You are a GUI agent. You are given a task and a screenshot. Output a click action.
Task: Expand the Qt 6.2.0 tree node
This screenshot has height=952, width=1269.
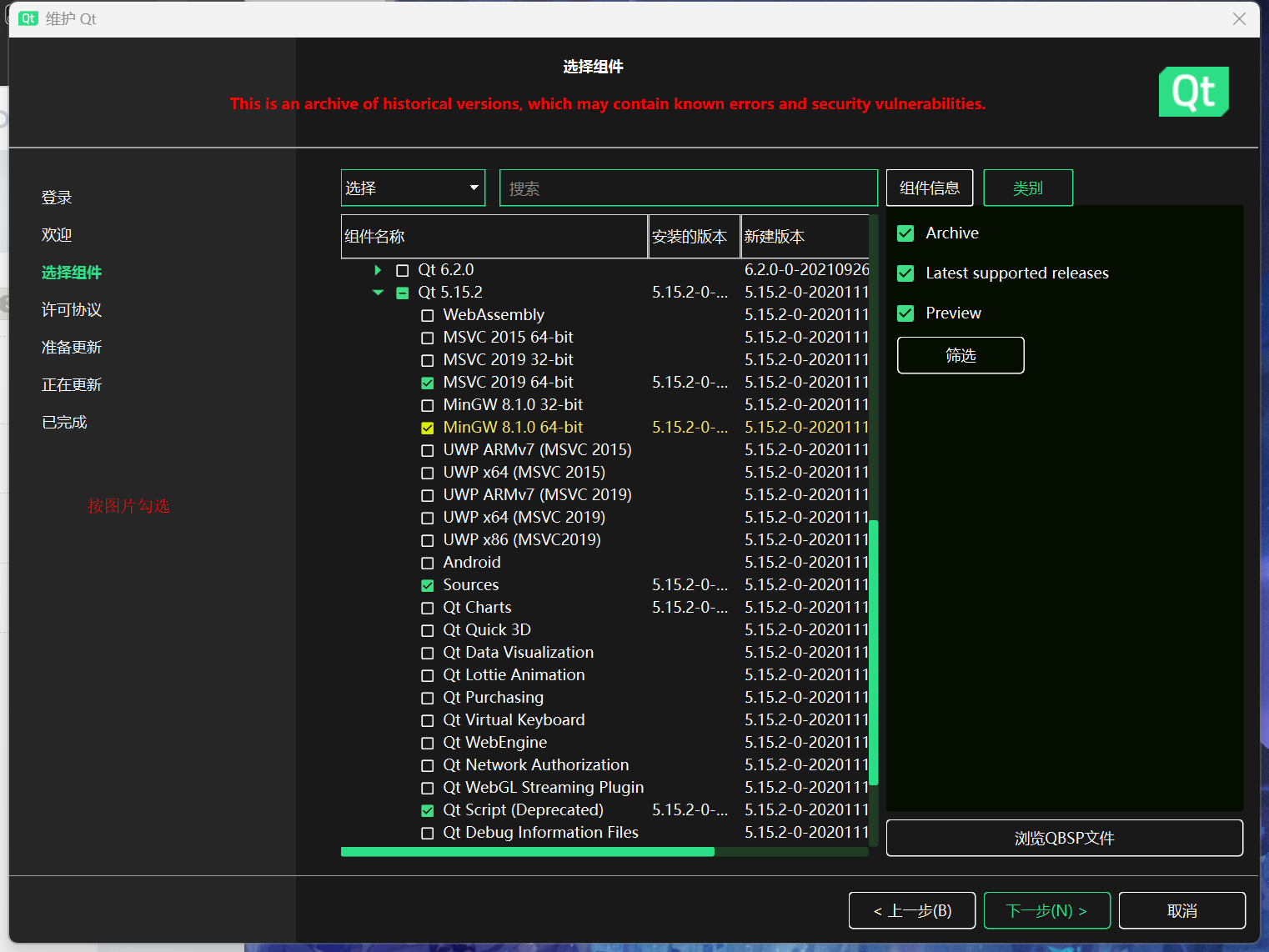pyautogui.click(x=378, y=270)
